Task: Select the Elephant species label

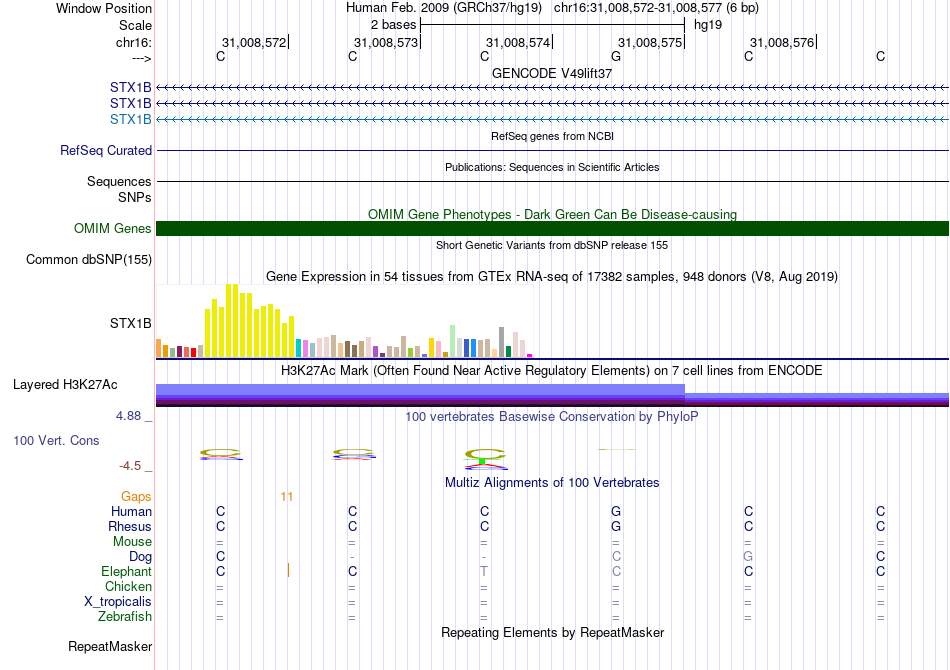Action: [x=126, y=572]
